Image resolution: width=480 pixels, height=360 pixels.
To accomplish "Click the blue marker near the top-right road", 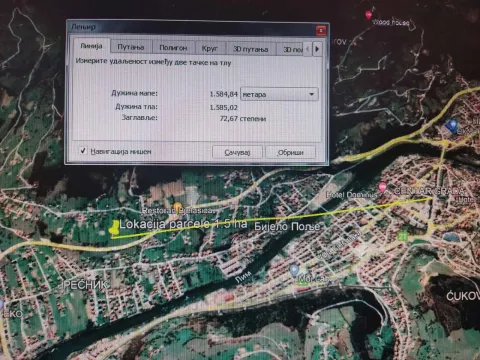I will tap(452, 125).
